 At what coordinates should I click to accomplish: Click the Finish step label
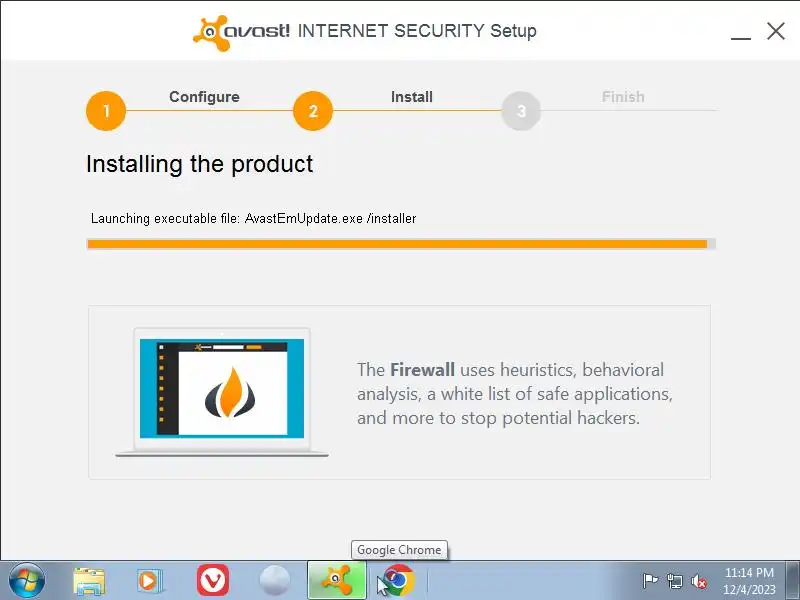623,97
